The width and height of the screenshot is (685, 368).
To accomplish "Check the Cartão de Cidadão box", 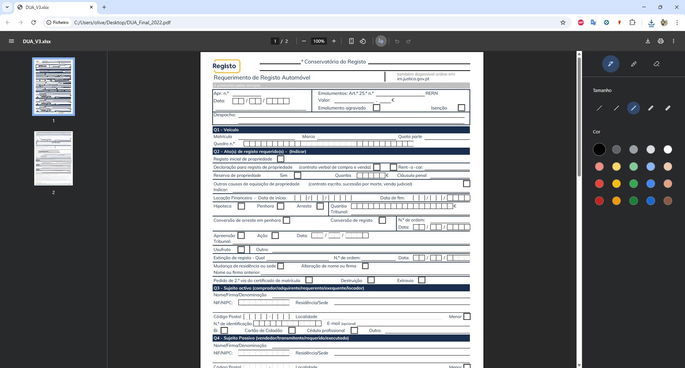I will [292, 330].
